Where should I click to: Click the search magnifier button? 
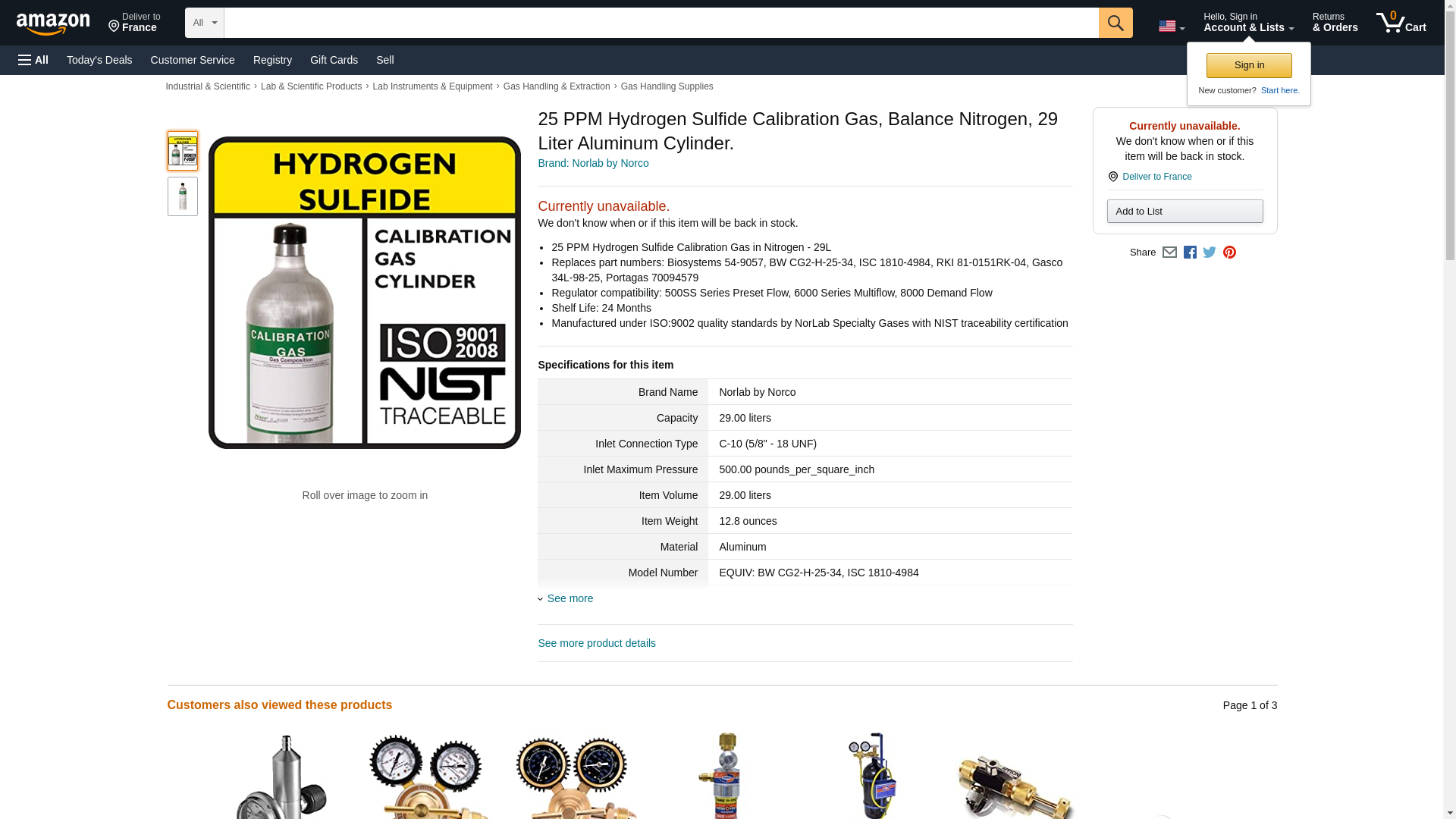pos(1116,23)
